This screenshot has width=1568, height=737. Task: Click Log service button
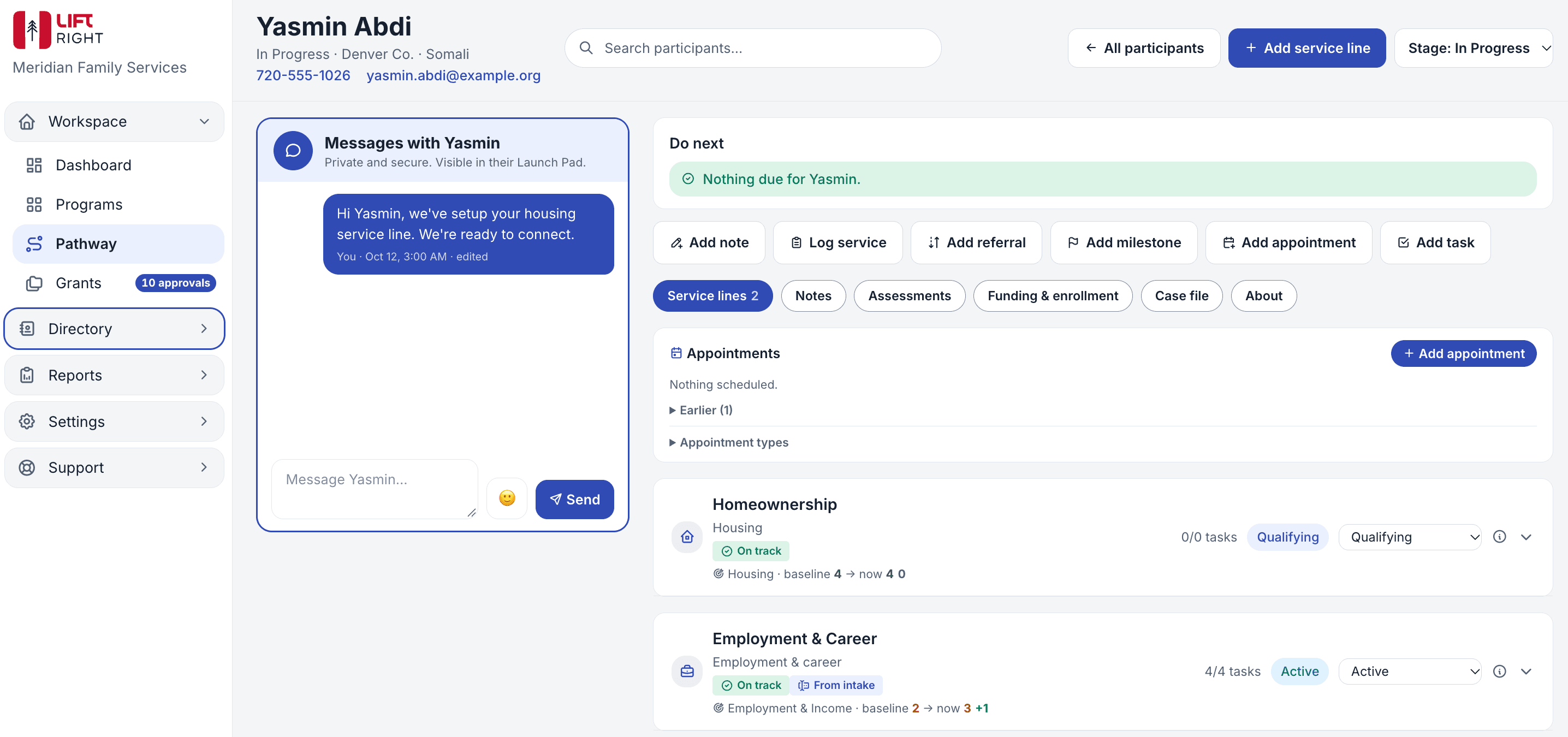click(838, 242)
